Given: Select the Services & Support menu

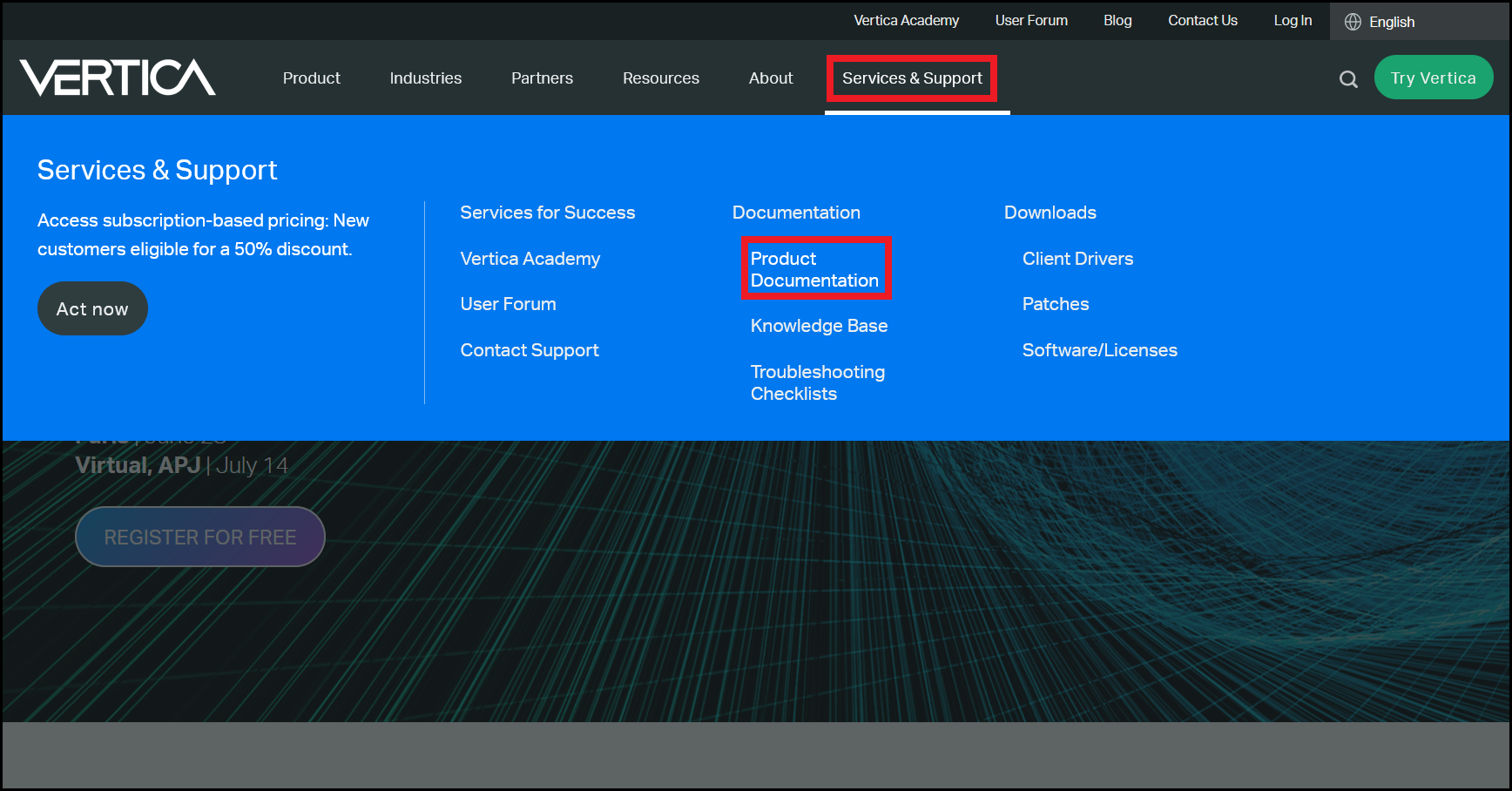Looking at the screenshot, I should pyautogui.click(x=912, y=78).
